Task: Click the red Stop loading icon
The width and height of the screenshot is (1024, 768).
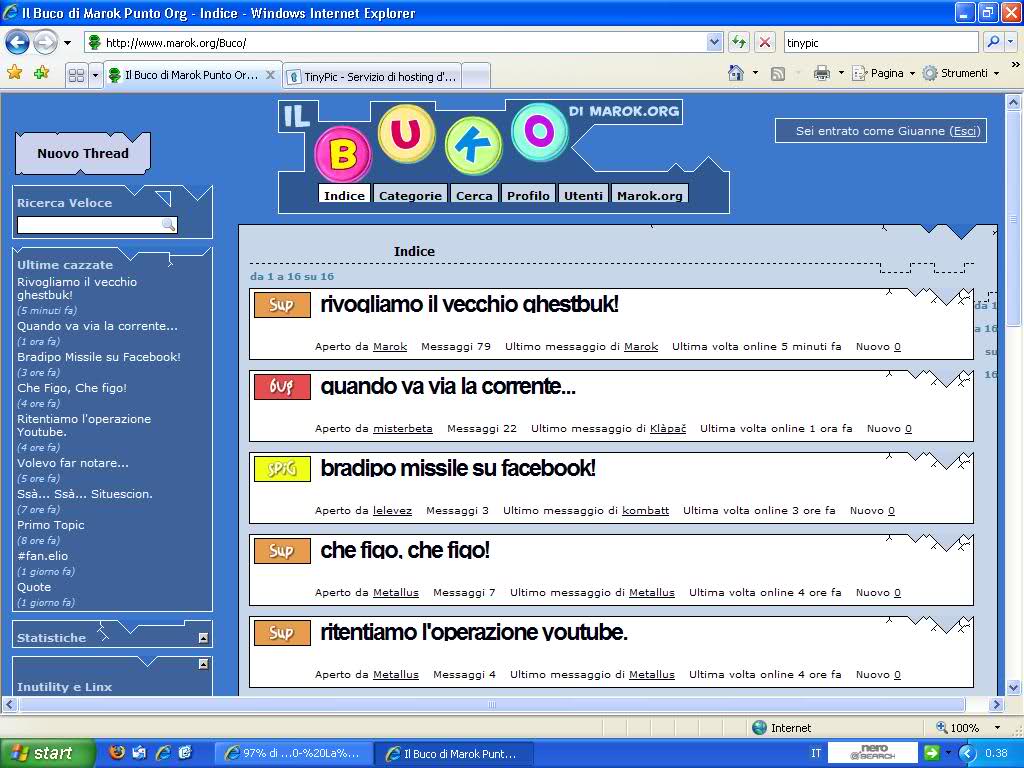Action: pos(764,42)
